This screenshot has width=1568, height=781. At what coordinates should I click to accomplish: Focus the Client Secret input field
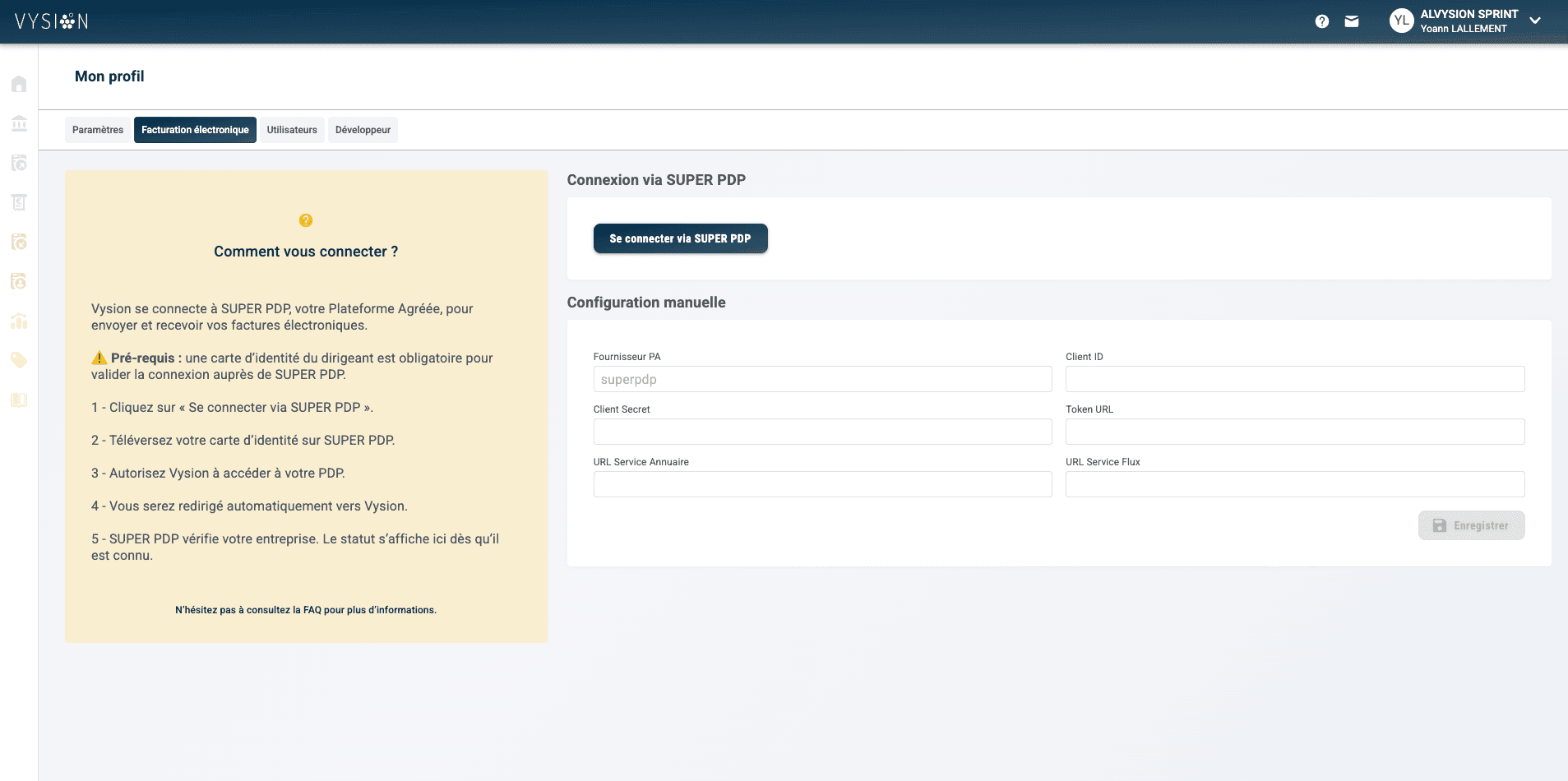pos(823,432)
